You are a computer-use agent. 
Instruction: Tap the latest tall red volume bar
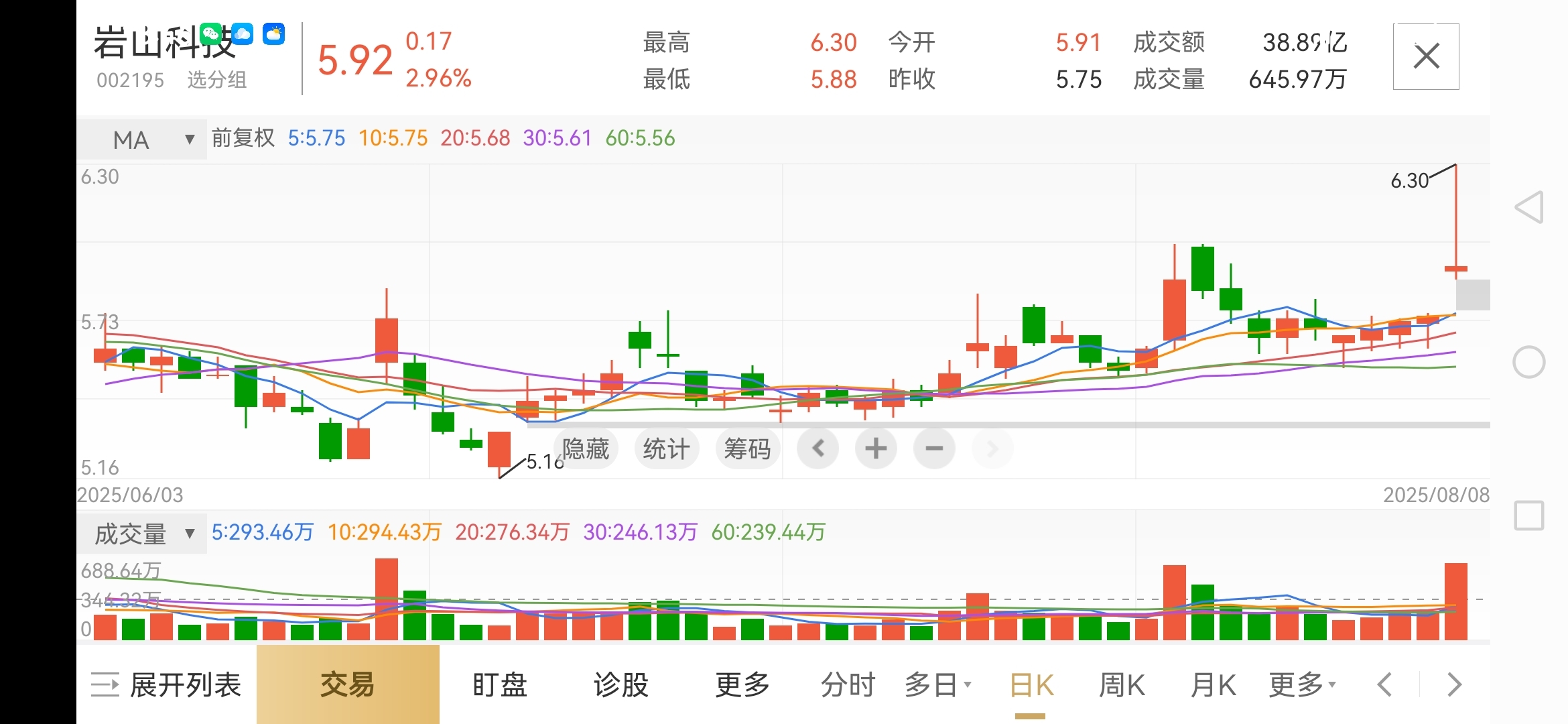tap(1456, 601)
